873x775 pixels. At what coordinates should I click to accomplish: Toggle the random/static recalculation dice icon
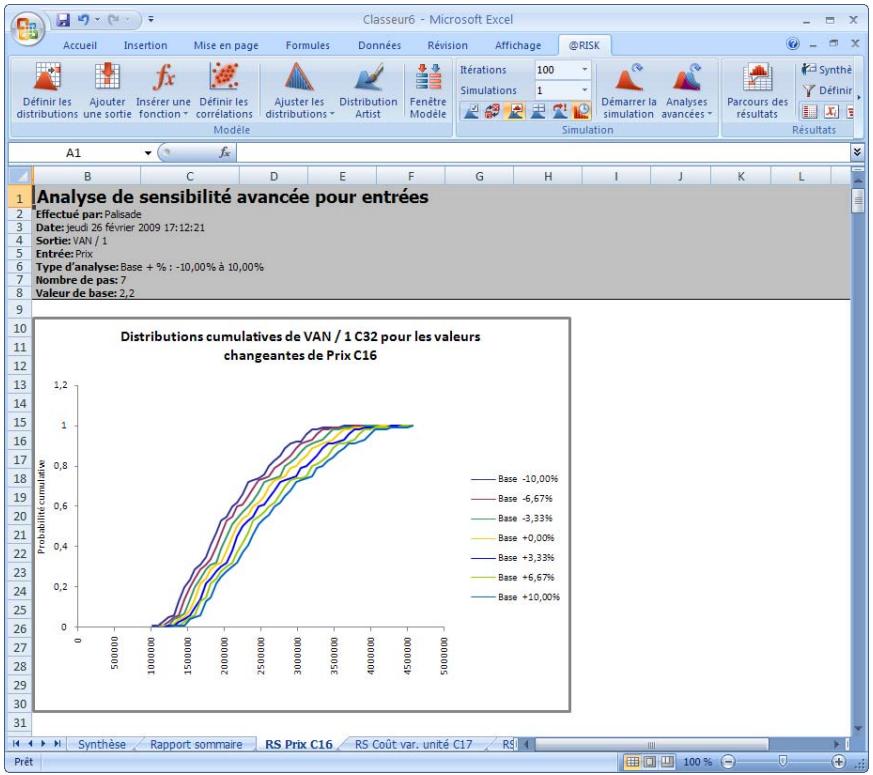492,112
